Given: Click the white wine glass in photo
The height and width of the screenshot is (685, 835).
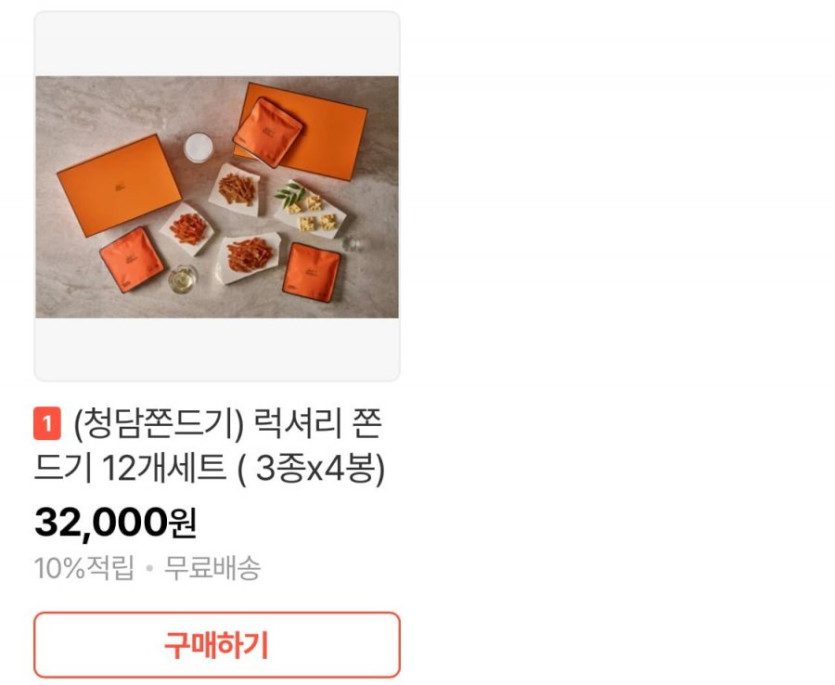Looking at the screenshot, I should (x=183, y=279).
